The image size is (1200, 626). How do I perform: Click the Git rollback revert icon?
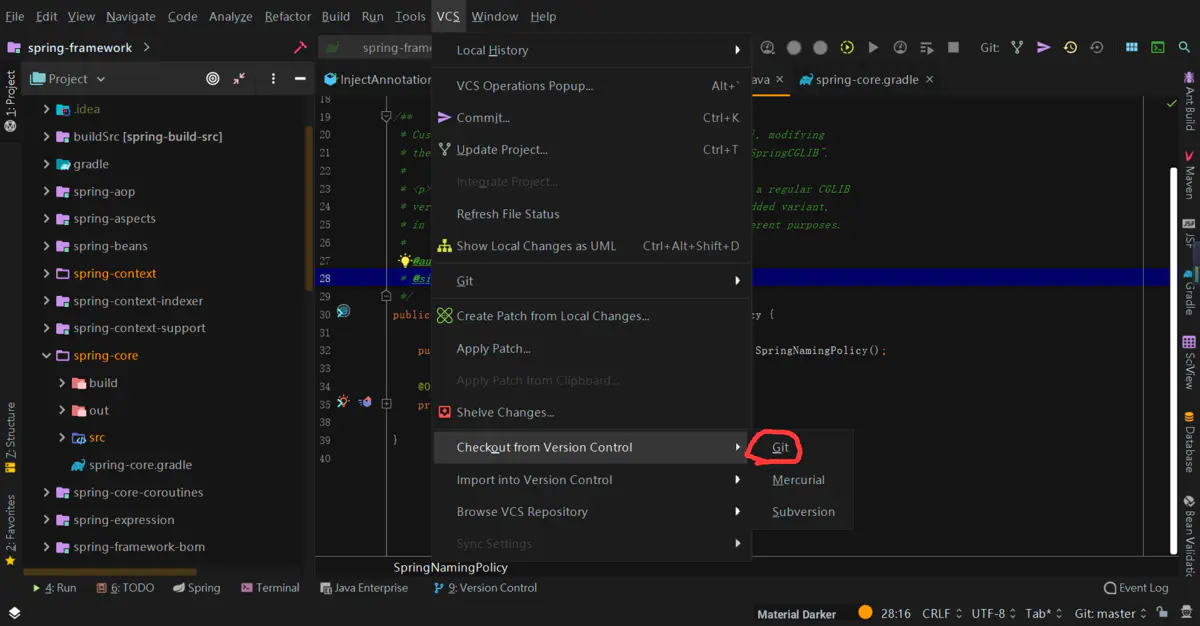(1097, 47)
